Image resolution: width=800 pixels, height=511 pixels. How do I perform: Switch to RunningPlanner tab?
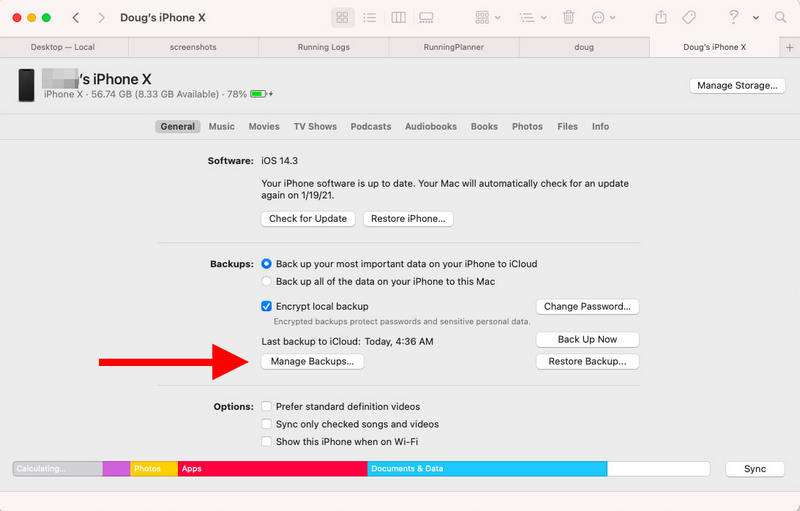tap(454, 47)
